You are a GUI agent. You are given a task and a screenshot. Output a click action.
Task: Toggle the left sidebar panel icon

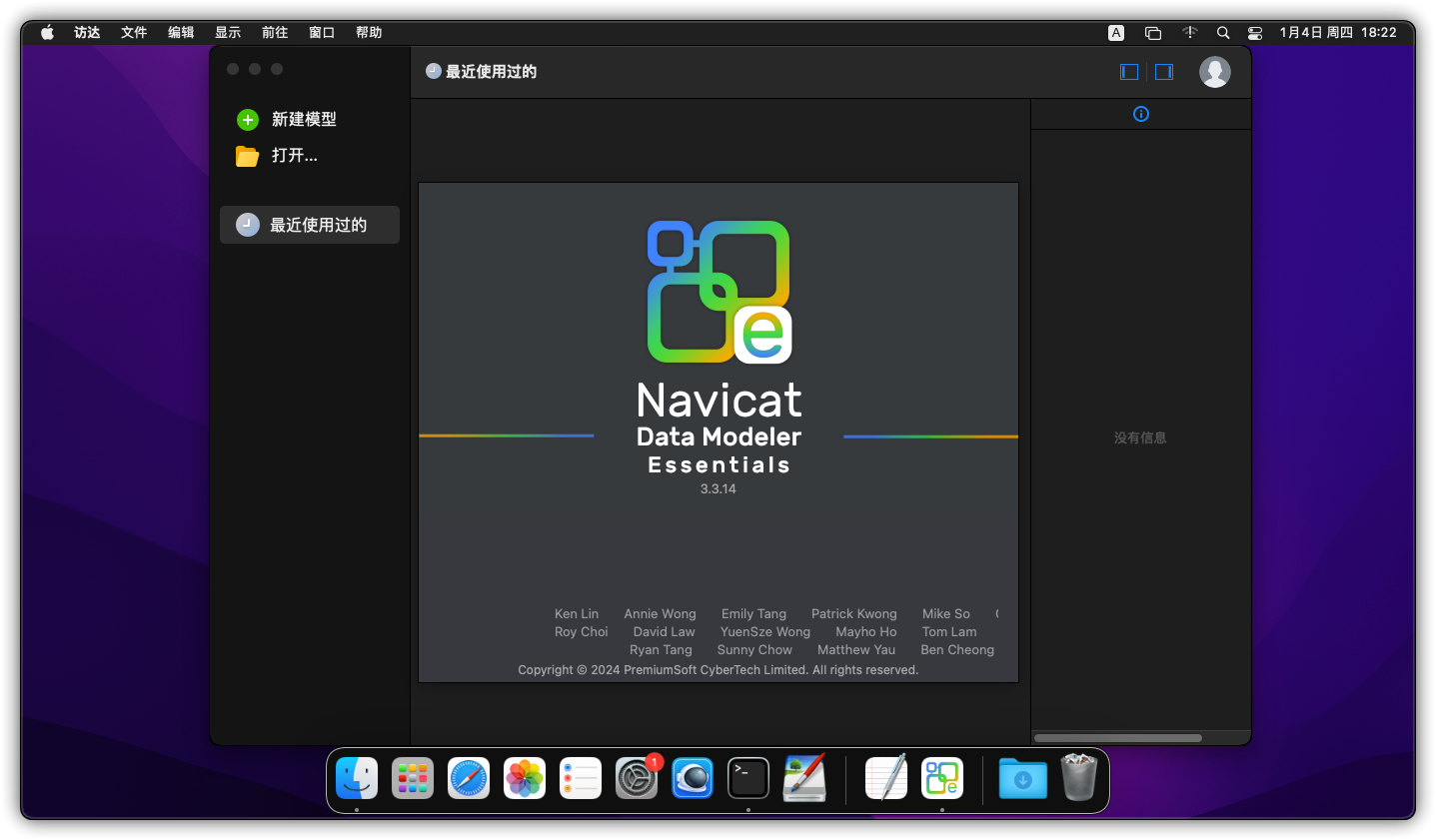[1129, 72]
